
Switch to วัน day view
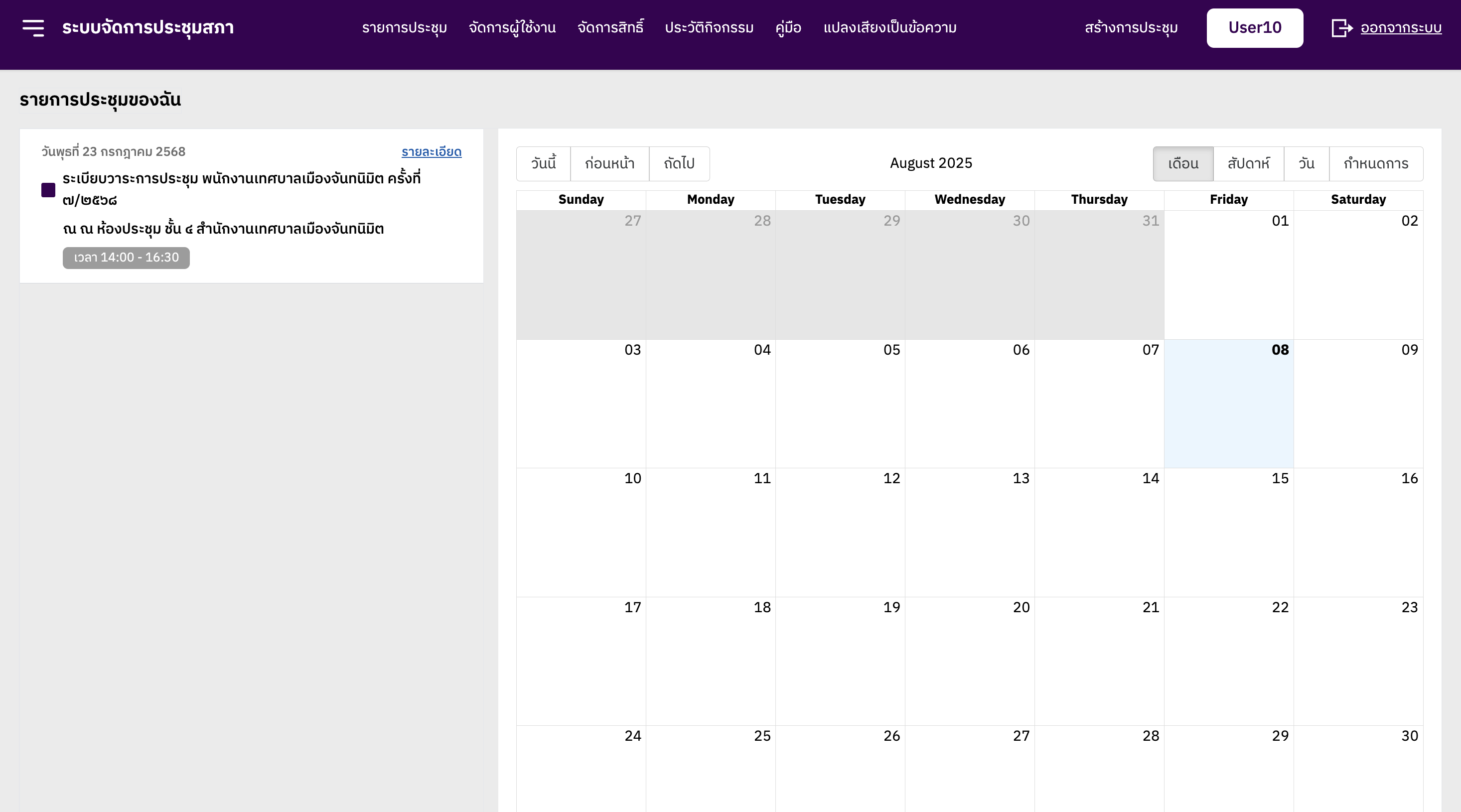tap(1306, 164)
